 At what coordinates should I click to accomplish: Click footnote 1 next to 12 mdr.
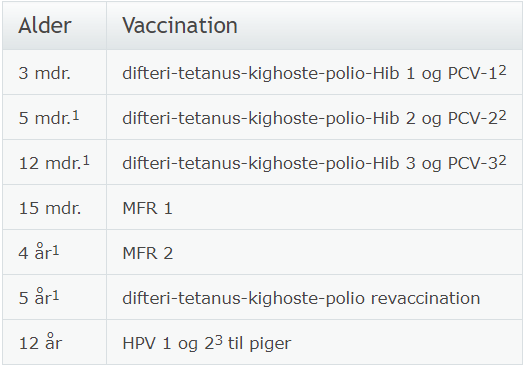pyautogui.click(x=86, y=161)
